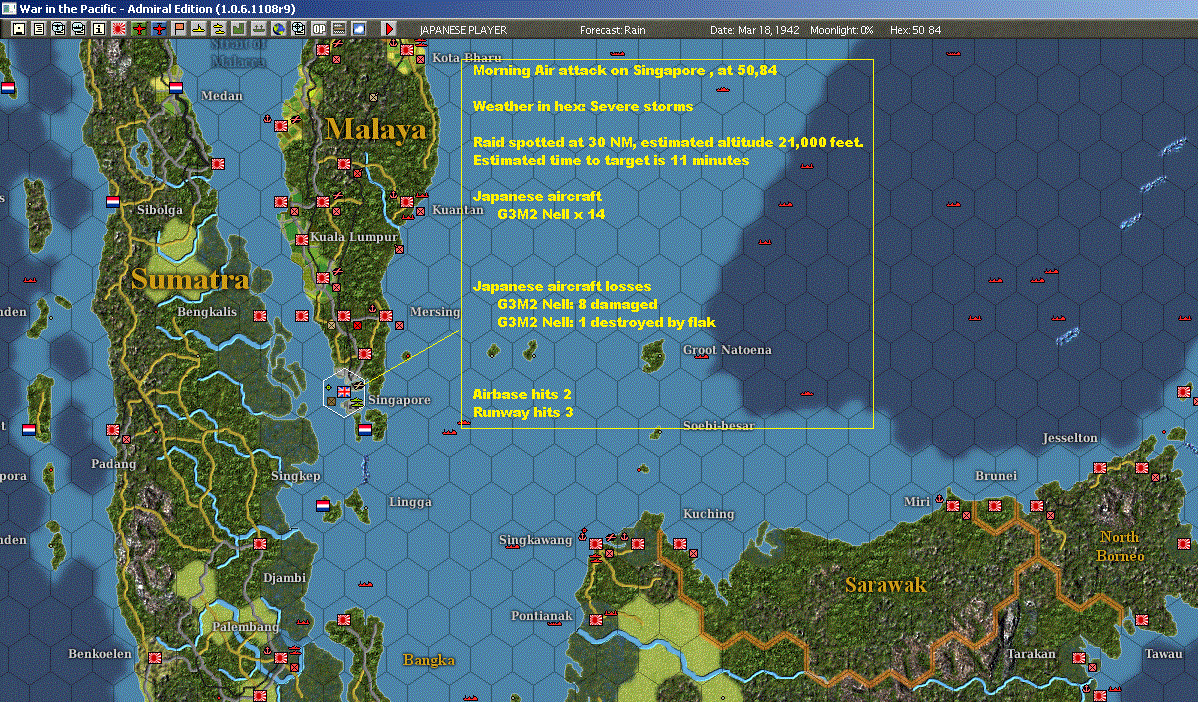Viewport: 1198px width, 702px height.
Task: Click 'Weather in hex: Severe storms' line
Action: click(583, 106)
